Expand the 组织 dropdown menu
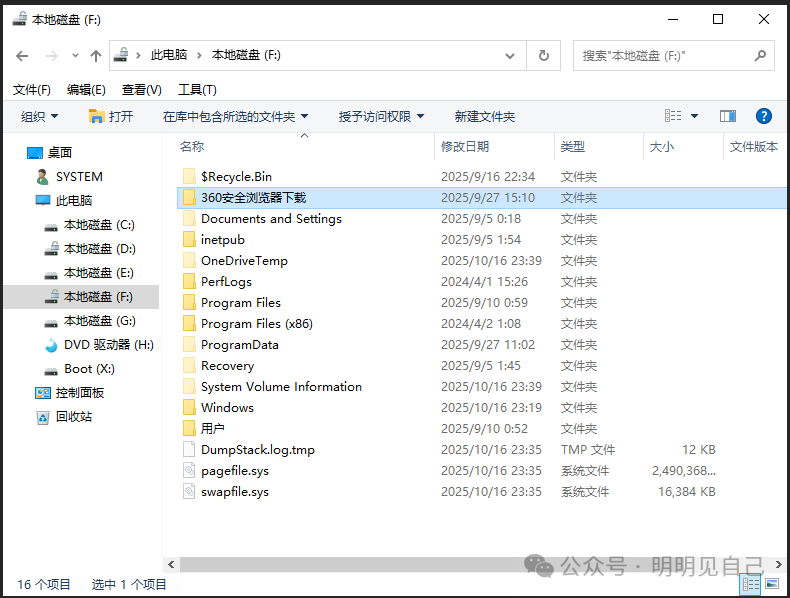 point(40,116)
